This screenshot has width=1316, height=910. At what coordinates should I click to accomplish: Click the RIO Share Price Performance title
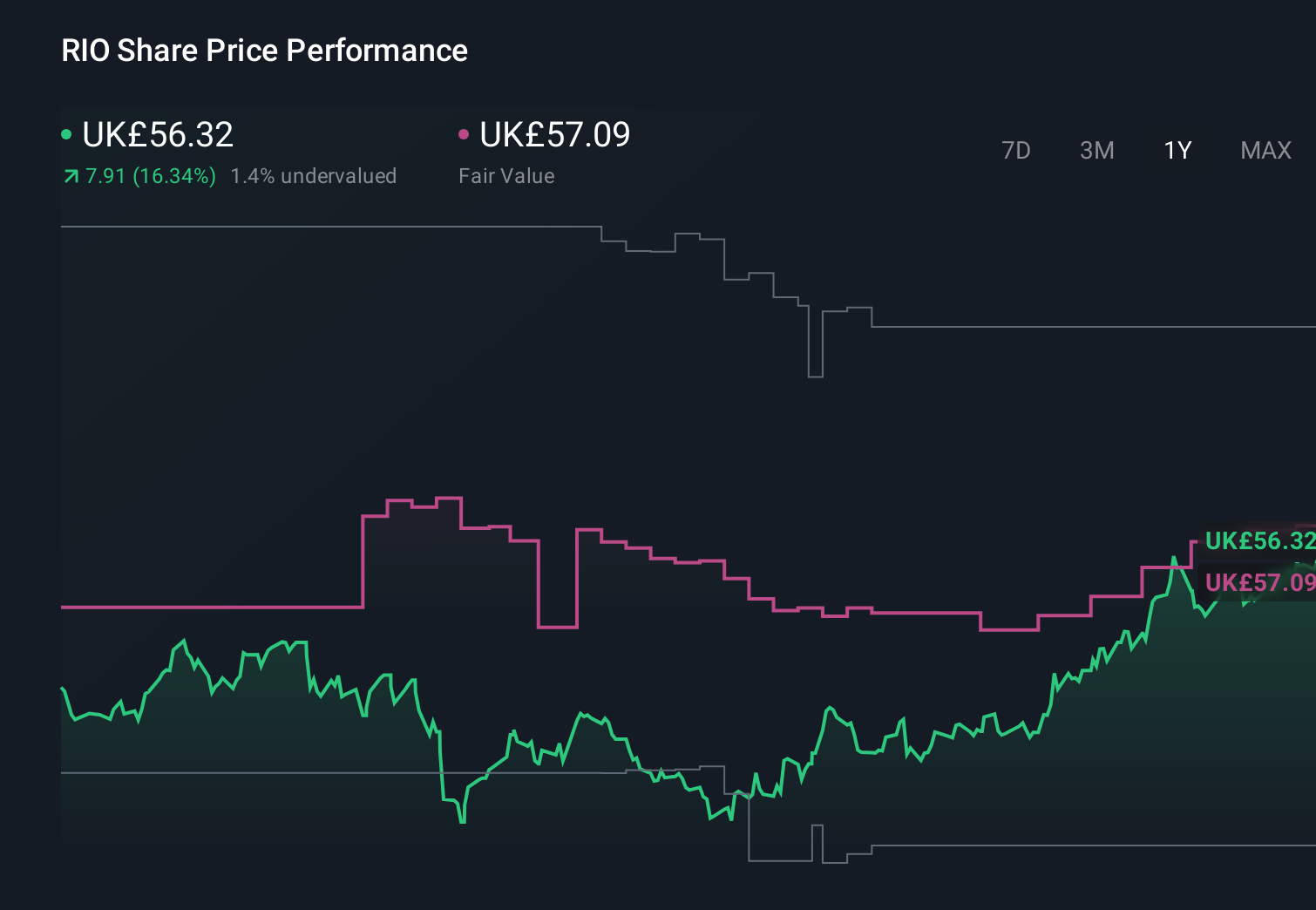click(263, 51)
